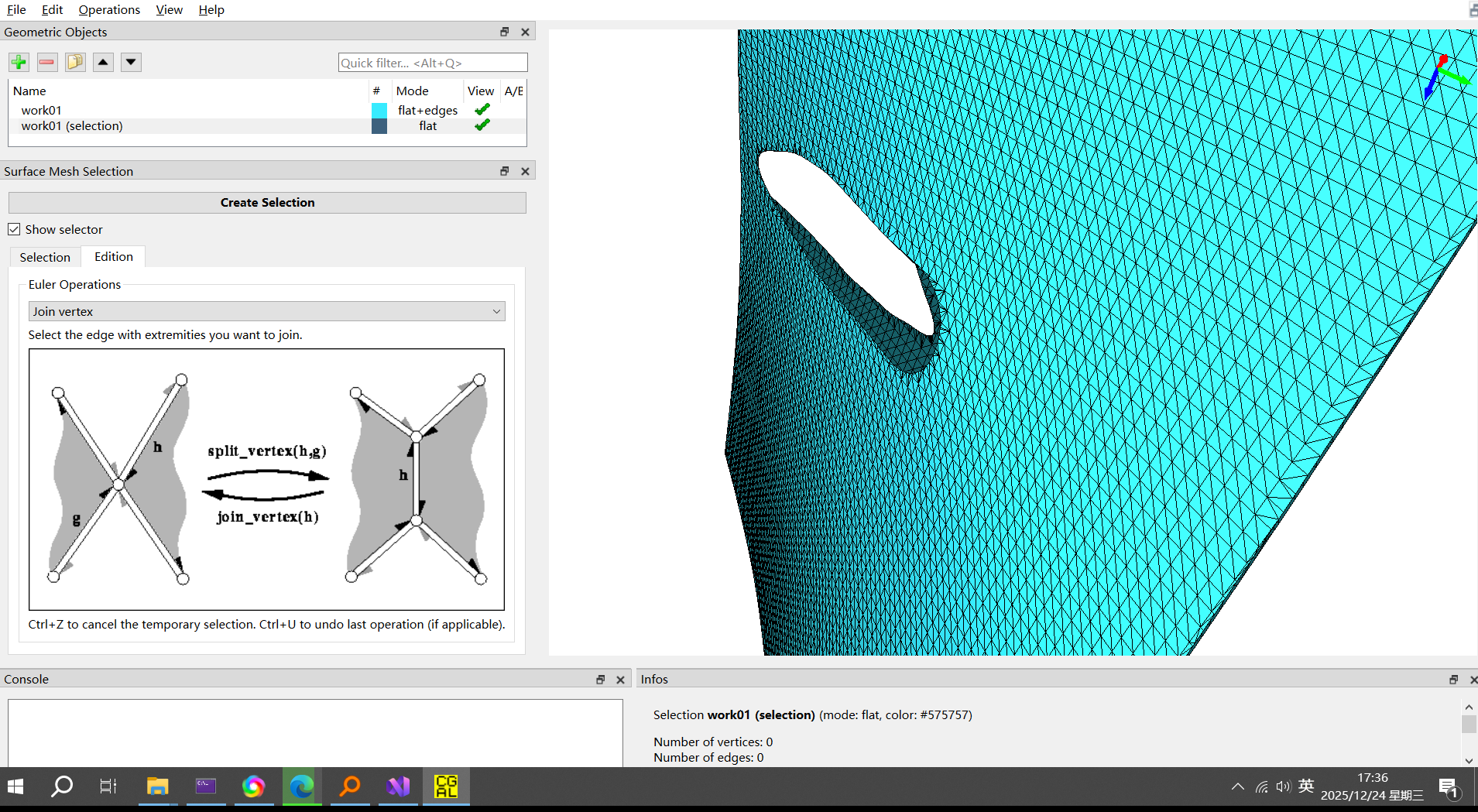Open the Windows Start menu
Screen dimensions: 1478x812
(x=15, y=786)
